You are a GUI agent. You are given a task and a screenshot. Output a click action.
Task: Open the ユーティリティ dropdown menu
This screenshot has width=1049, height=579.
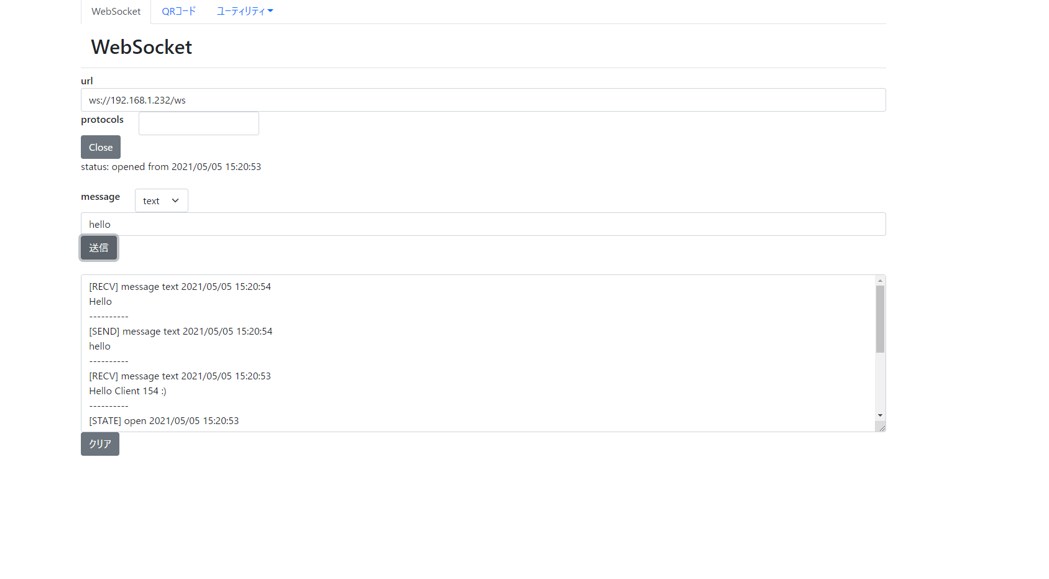pyautogui.click(x=246, y=11)
